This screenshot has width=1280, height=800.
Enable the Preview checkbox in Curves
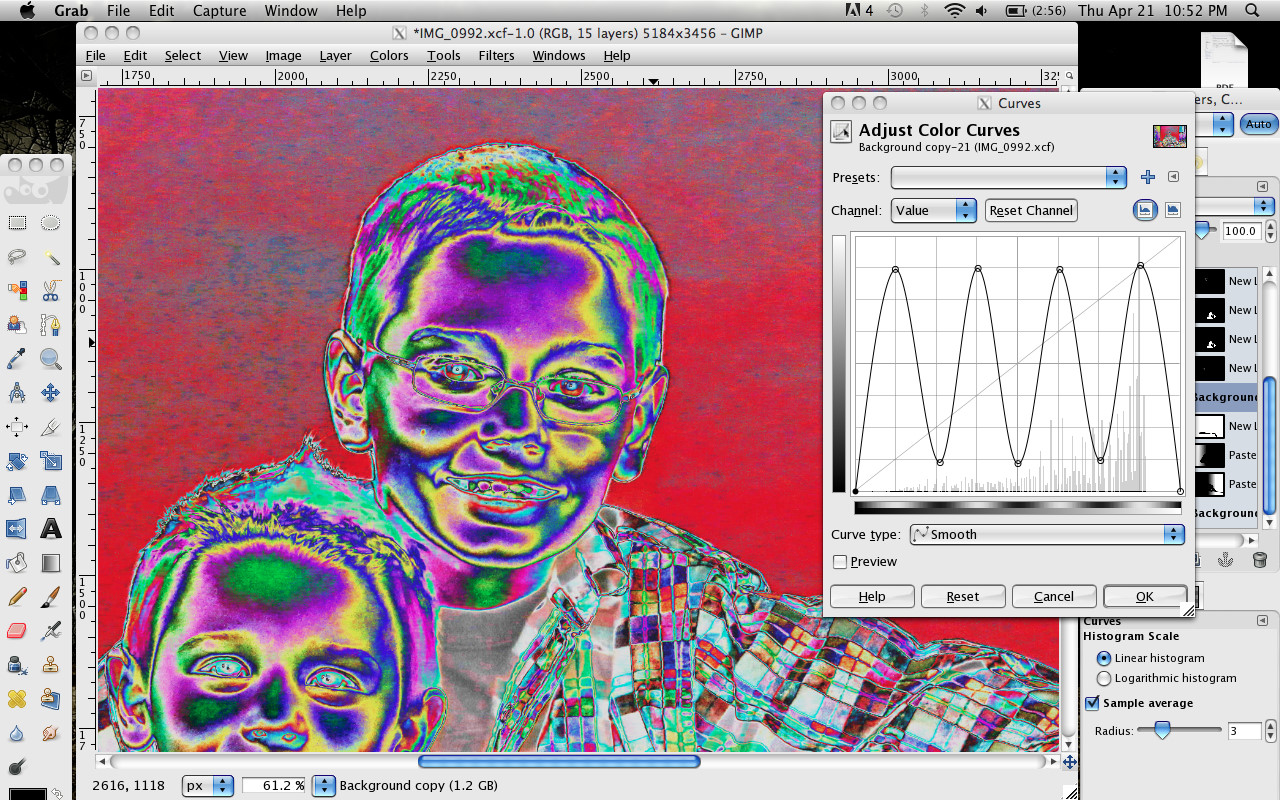(x=840, y=561)
